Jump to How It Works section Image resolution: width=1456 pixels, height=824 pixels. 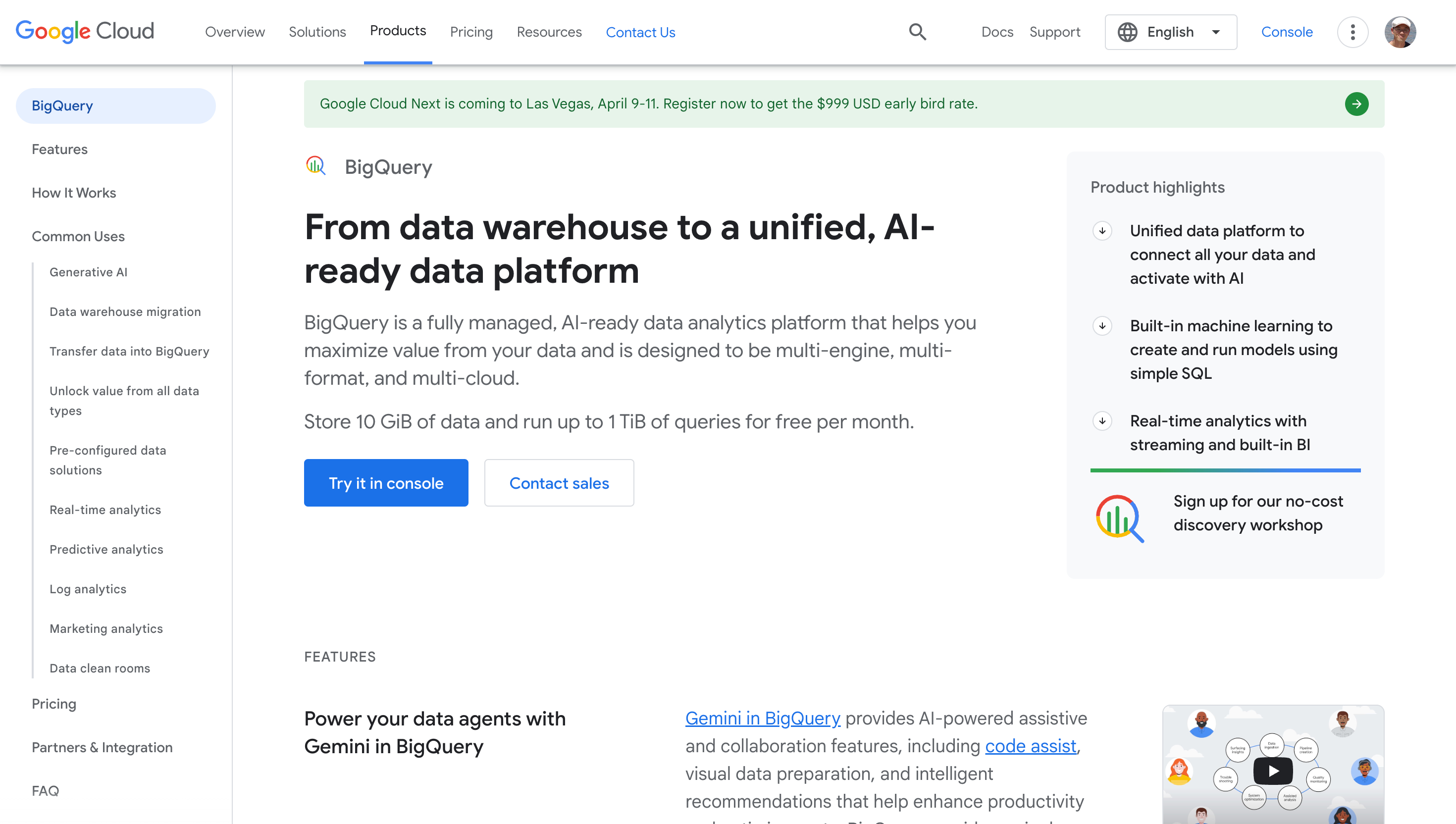tap(74, 193)
